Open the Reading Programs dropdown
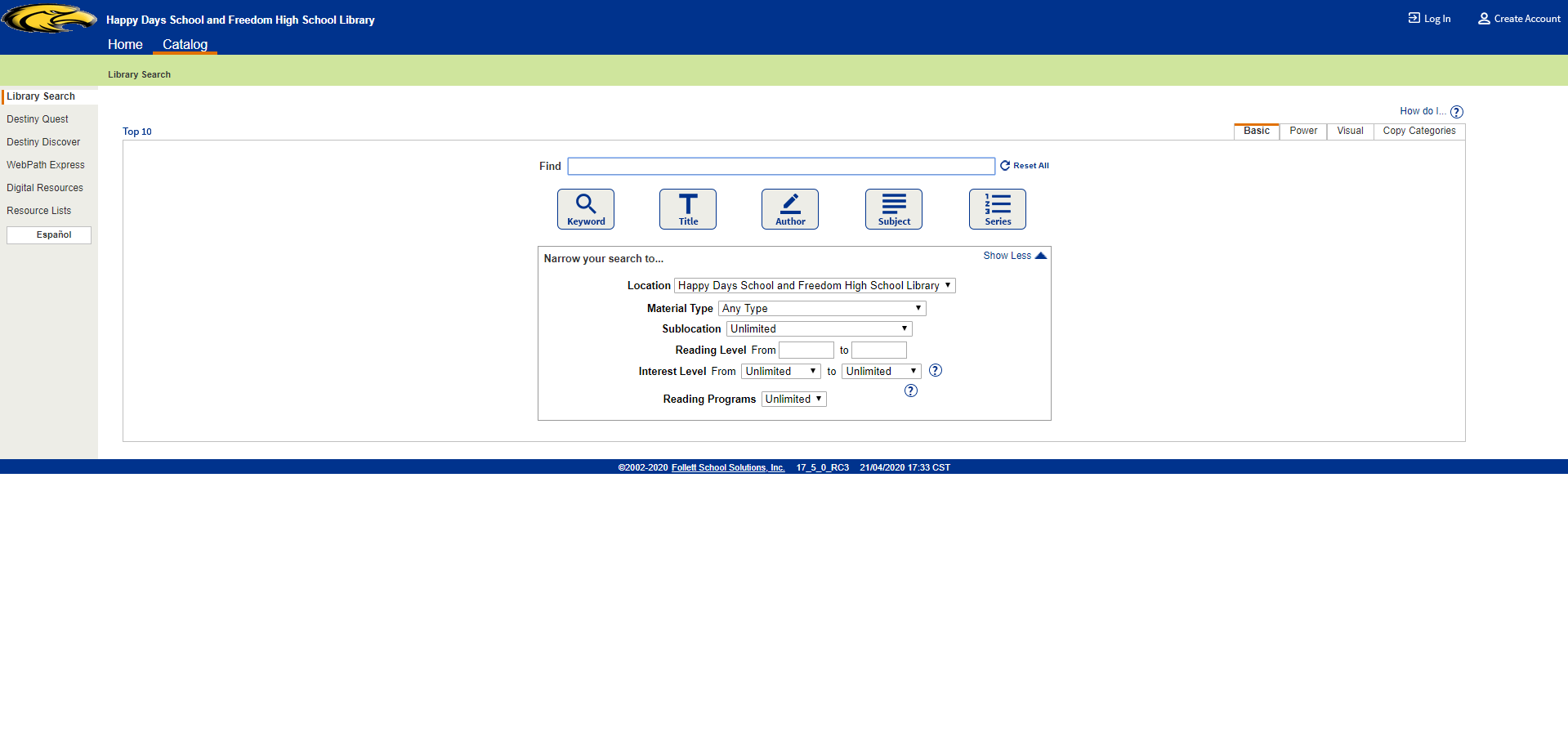The height and width of the screenshot is (741, 1568). (793, 400)
